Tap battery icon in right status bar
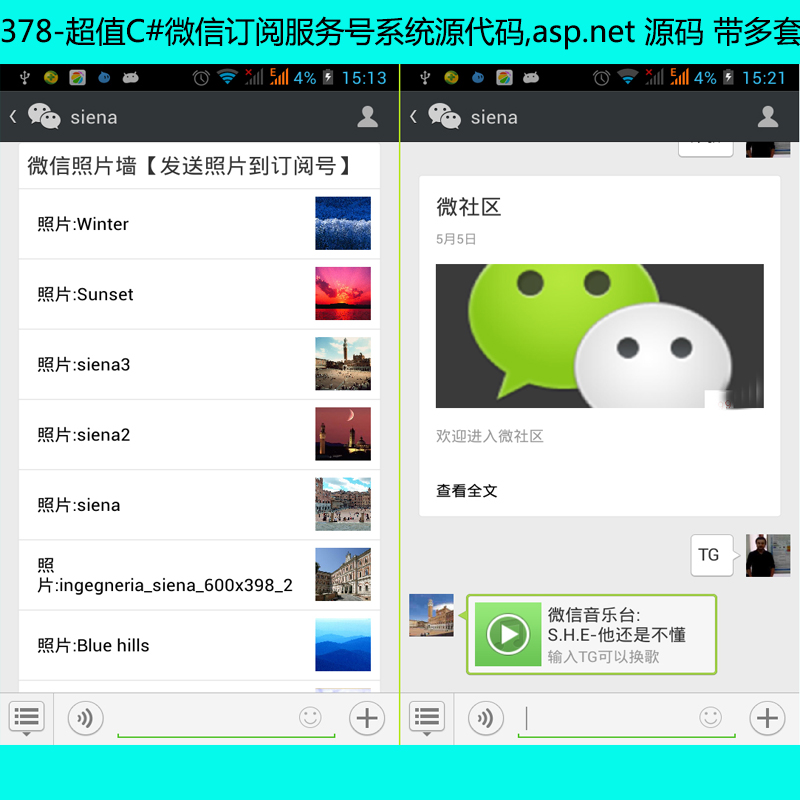 pyautogui.click(x=729, y=78)
